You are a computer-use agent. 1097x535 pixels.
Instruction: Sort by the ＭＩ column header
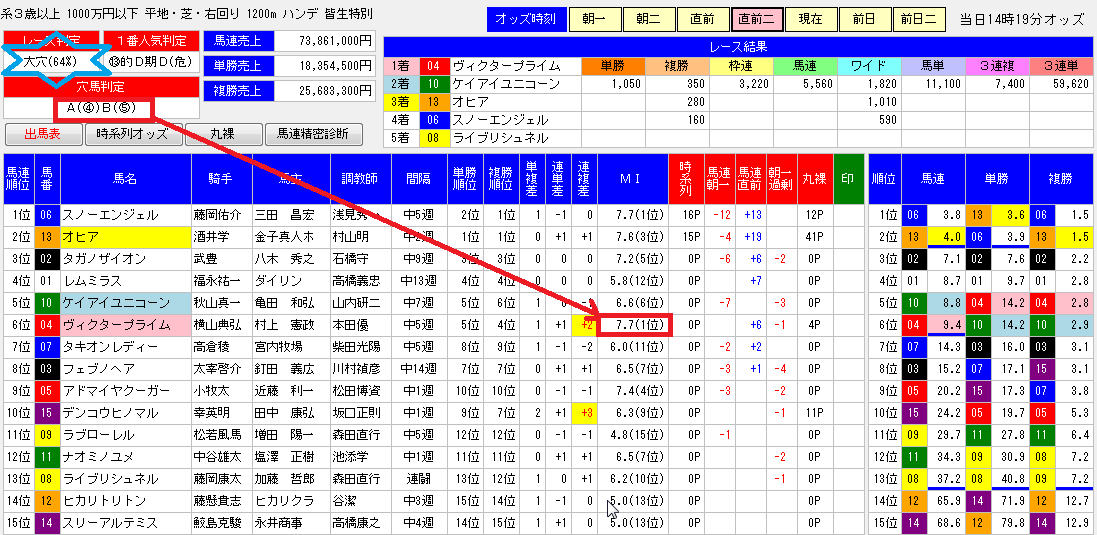point(632,179)
